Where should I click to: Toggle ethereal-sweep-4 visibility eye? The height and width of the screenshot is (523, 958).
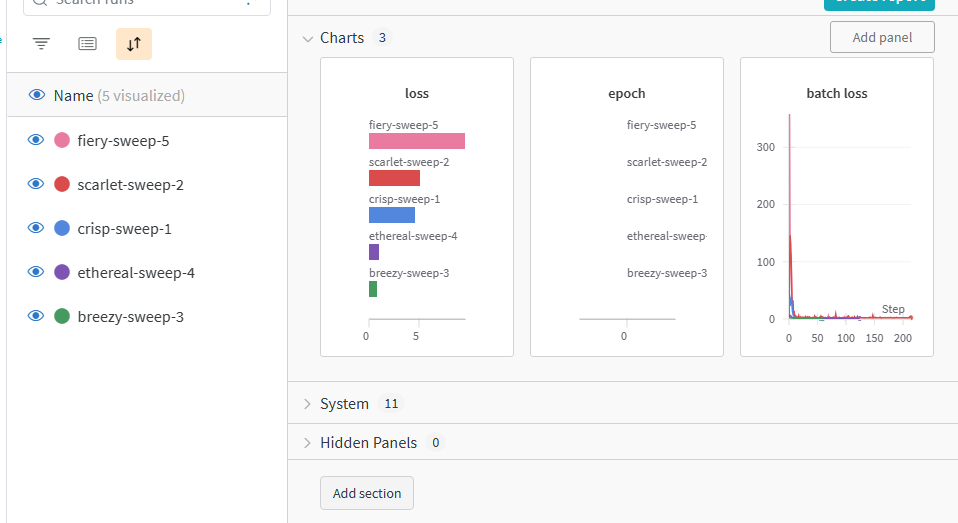coord(36,273)
